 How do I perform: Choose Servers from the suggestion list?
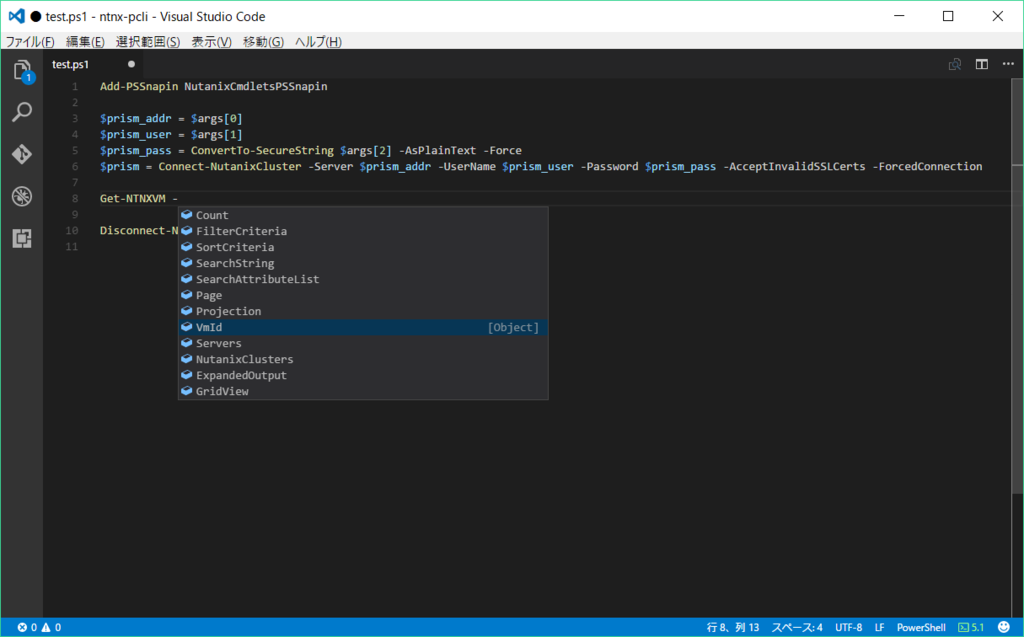(363, 343)
